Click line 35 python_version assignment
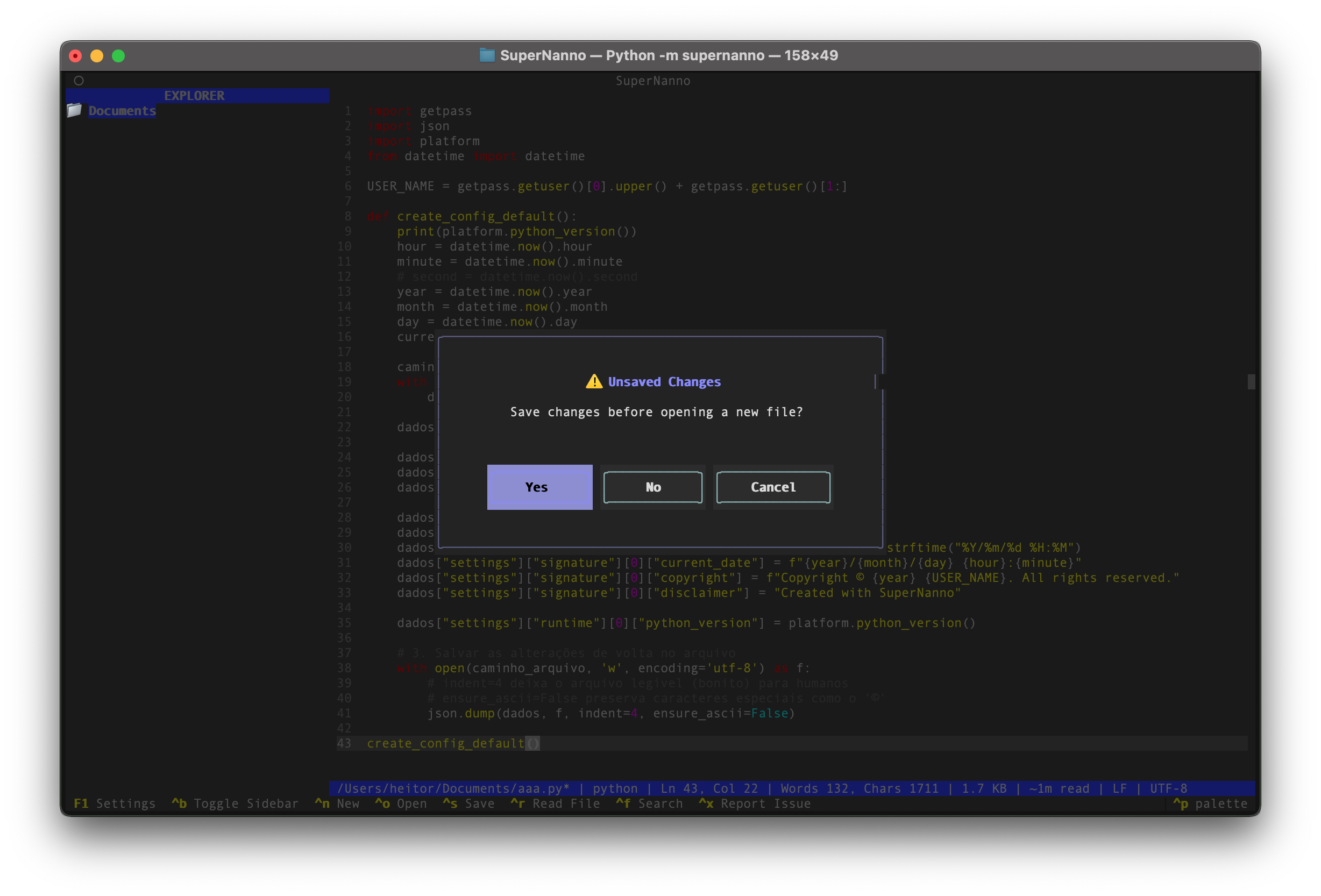The height and width of the screenshot is (896, 1321). (686, 623)
